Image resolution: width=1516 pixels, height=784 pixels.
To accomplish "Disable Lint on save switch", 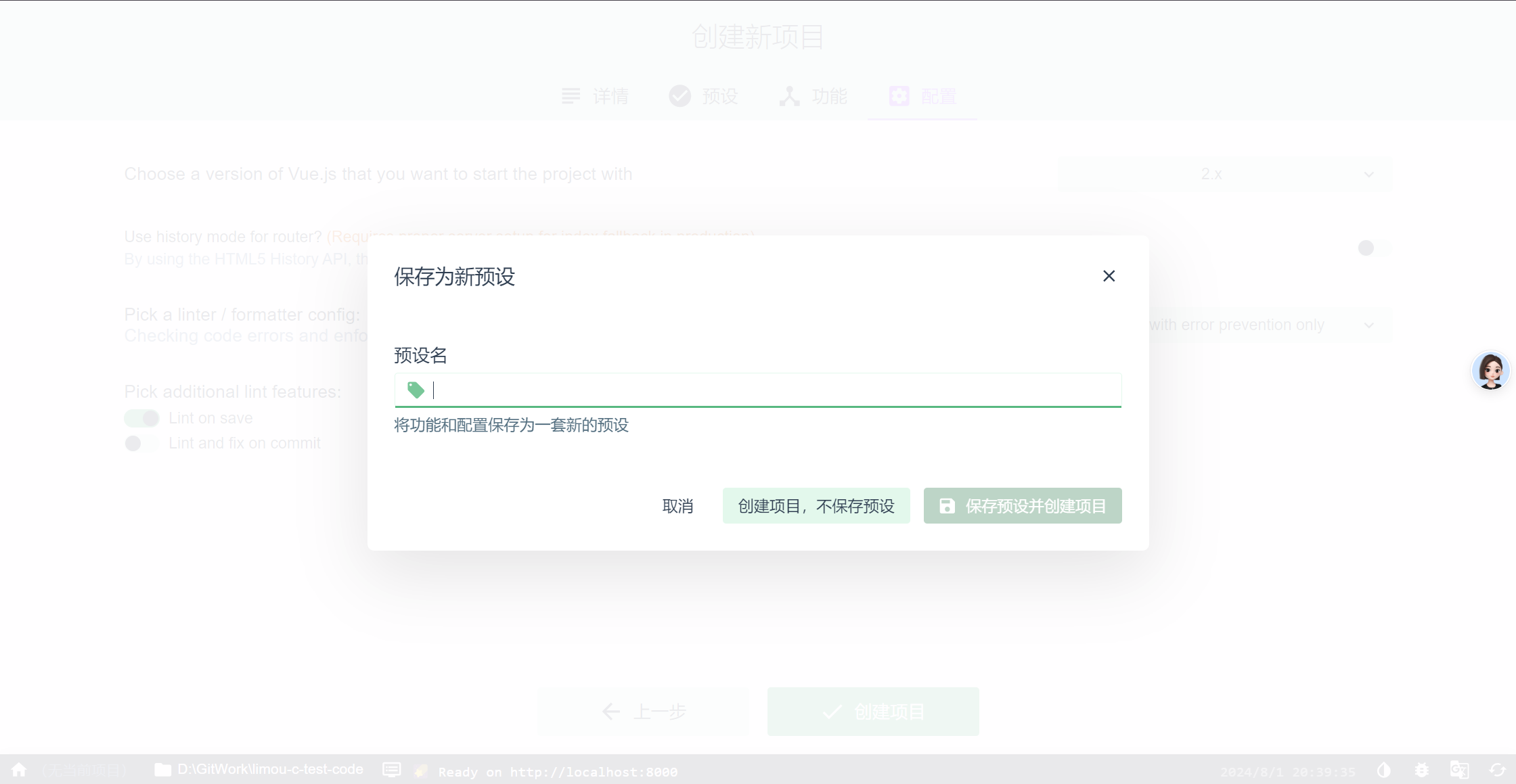I will coord(141,418).
